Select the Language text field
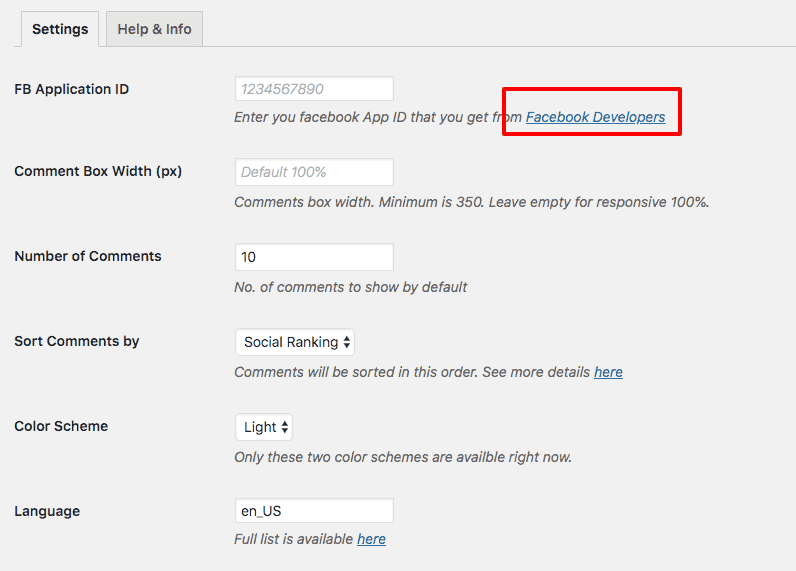 point(314,511)
